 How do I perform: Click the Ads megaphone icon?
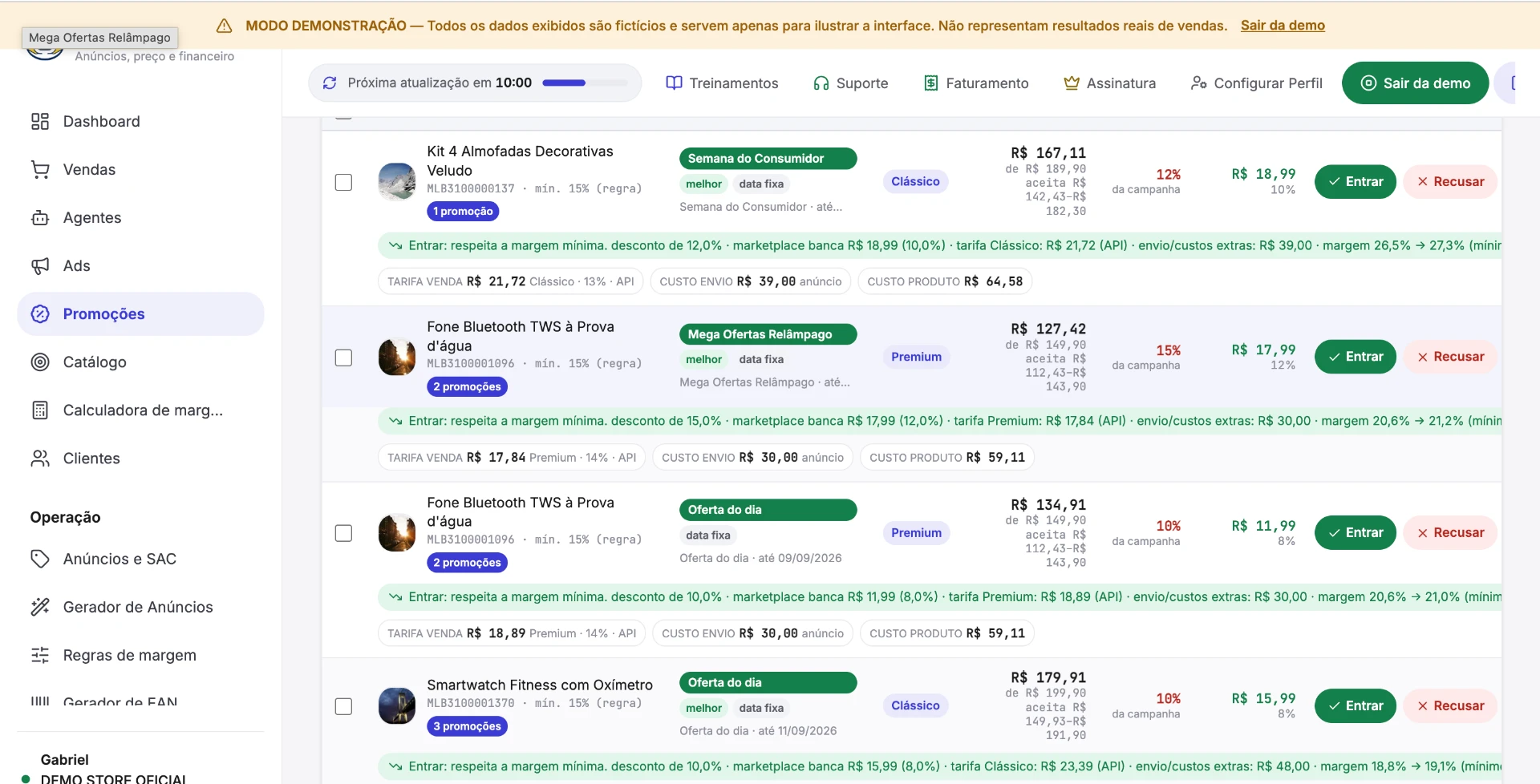point(40,265)
